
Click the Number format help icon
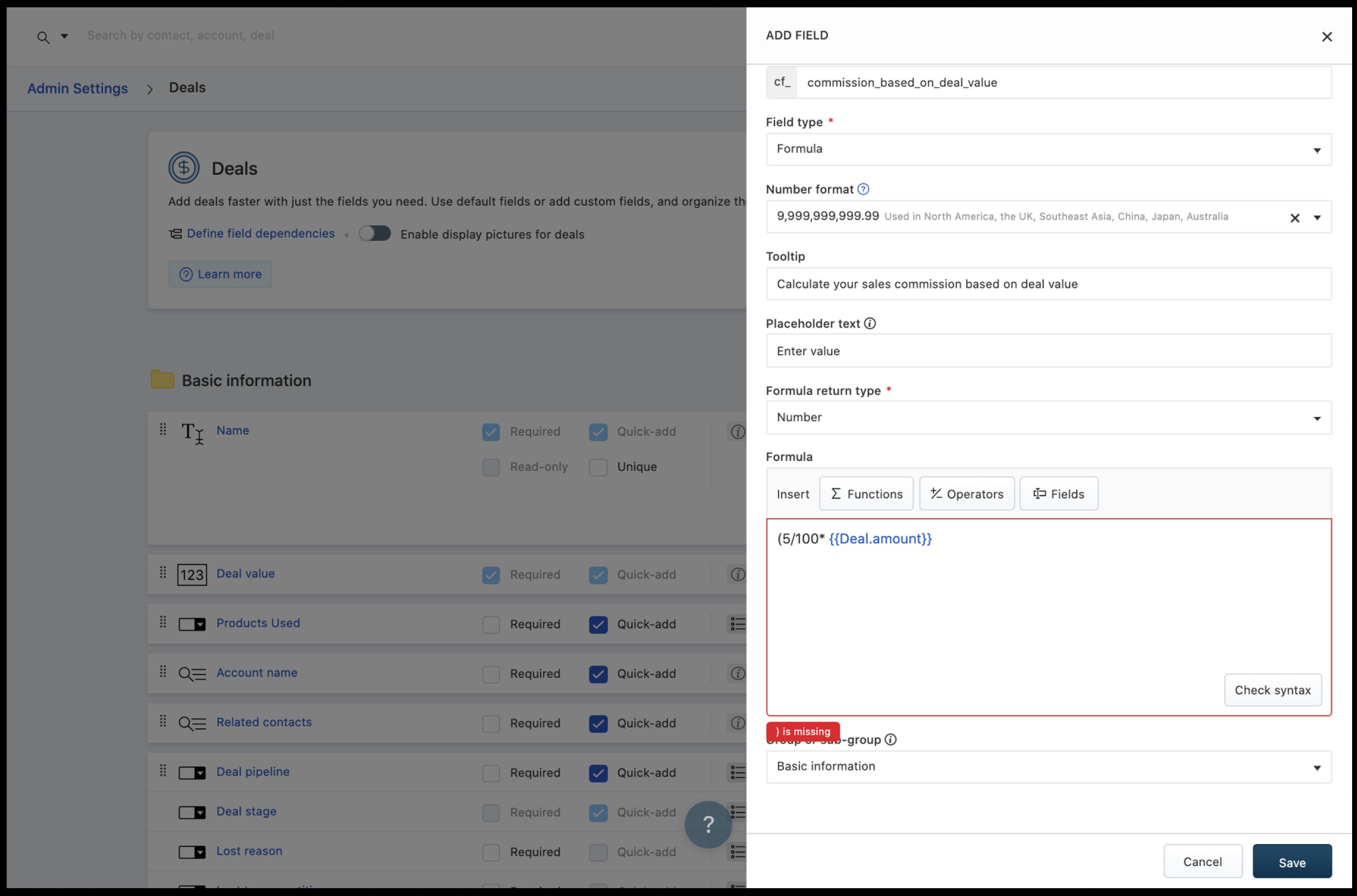pos(863,189)
